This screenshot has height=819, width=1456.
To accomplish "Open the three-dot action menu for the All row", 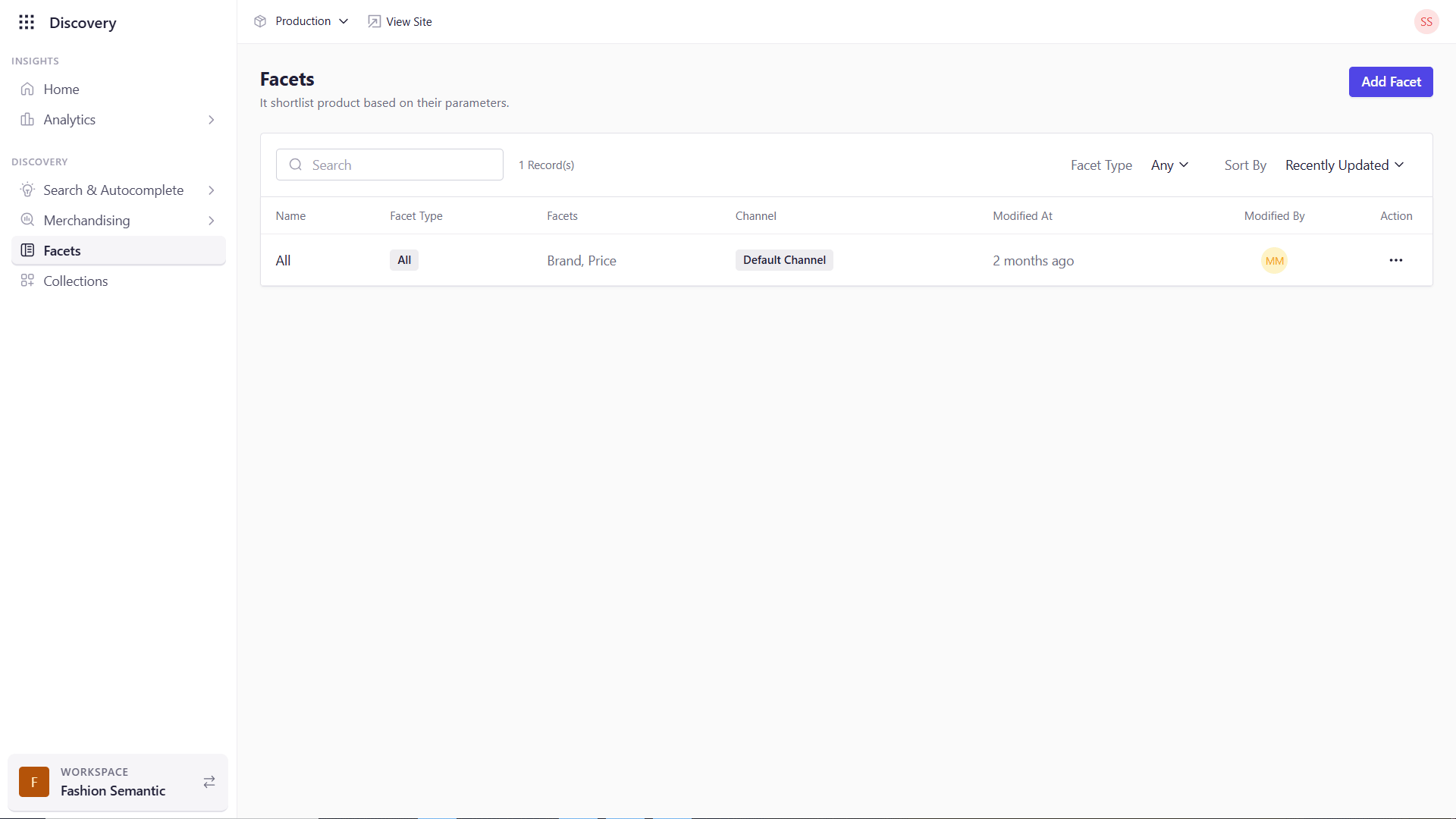I will 1395,260.
